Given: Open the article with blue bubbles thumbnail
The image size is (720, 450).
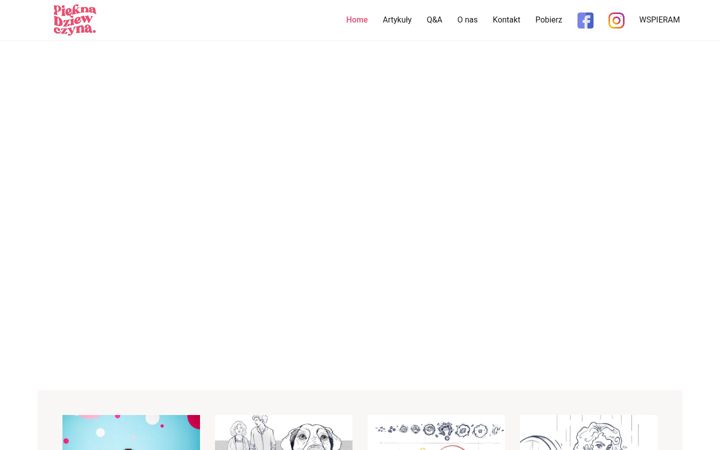Looking at the screenshot, I should [131, 433].
